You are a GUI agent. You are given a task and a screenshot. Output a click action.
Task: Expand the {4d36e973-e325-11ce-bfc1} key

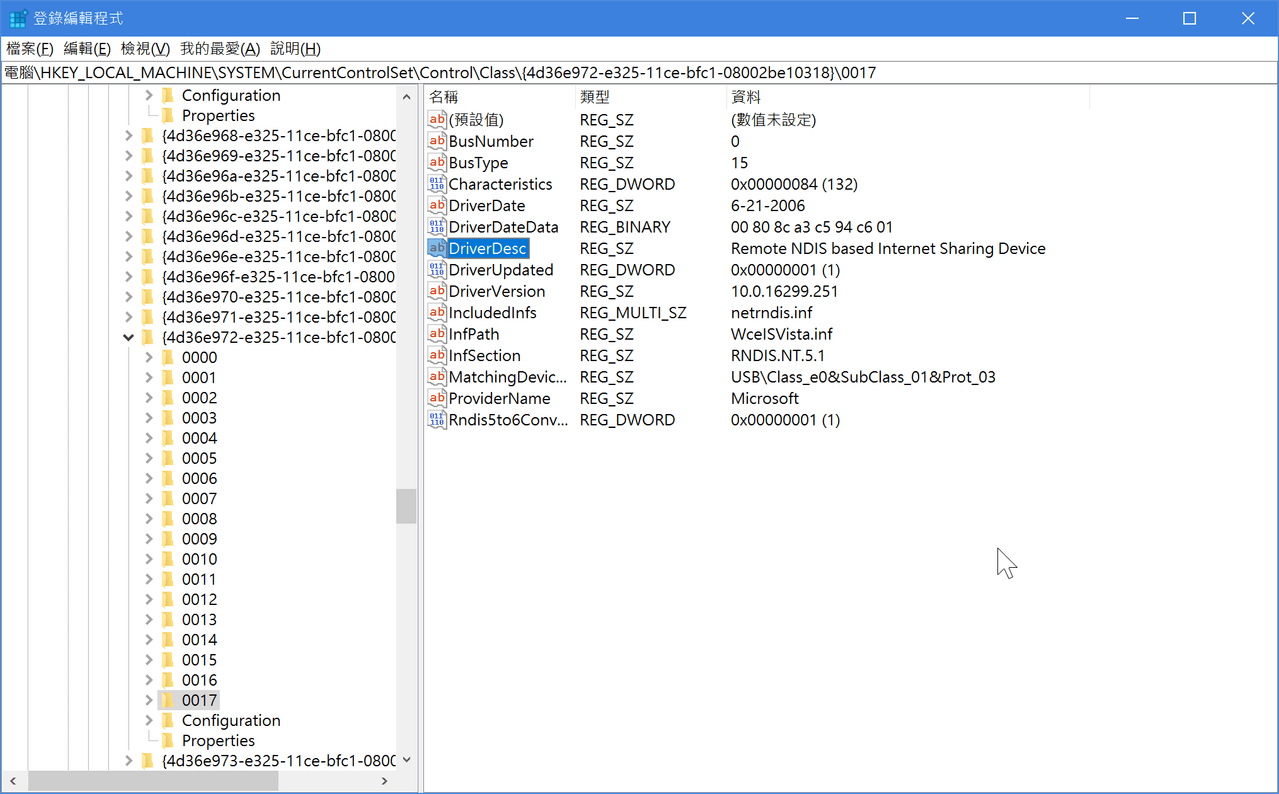point(128,759)
